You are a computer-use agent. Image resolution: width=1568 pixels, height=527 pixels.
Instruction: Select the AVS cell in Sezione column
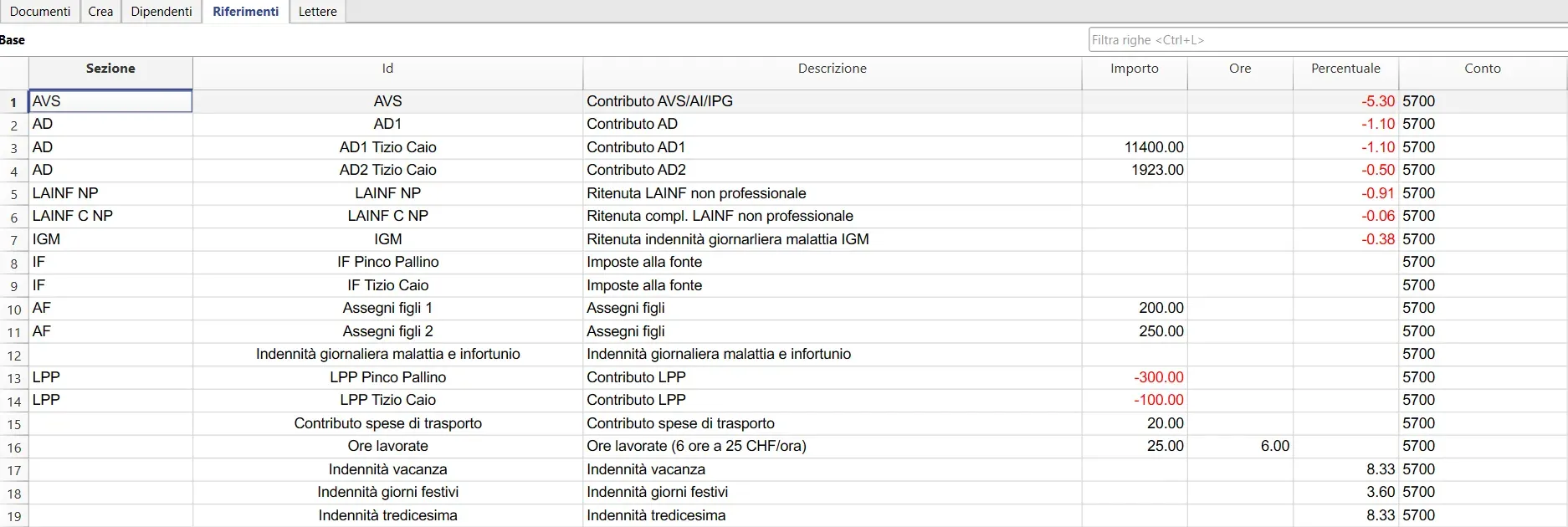tap(110, 101)
